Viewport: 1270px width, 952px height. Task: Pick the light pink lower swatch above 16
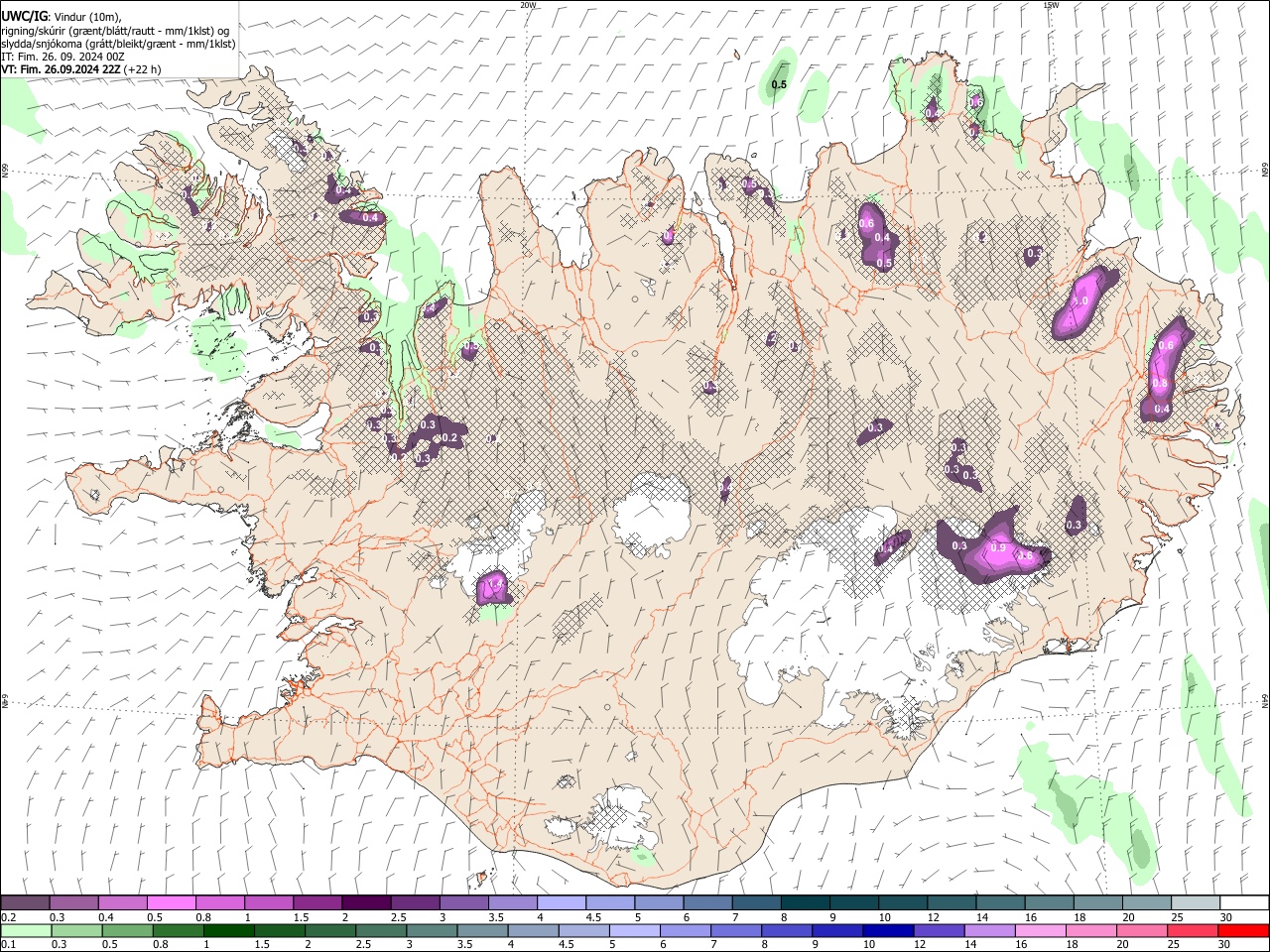(x=1040, y=931)
